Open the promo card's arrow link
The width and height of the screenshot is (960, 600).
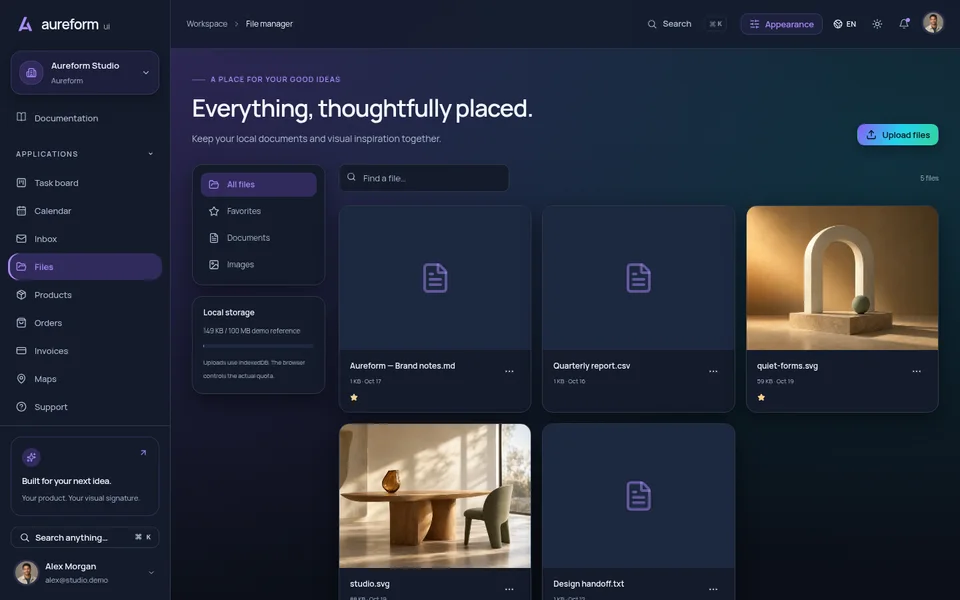[143, 453]
